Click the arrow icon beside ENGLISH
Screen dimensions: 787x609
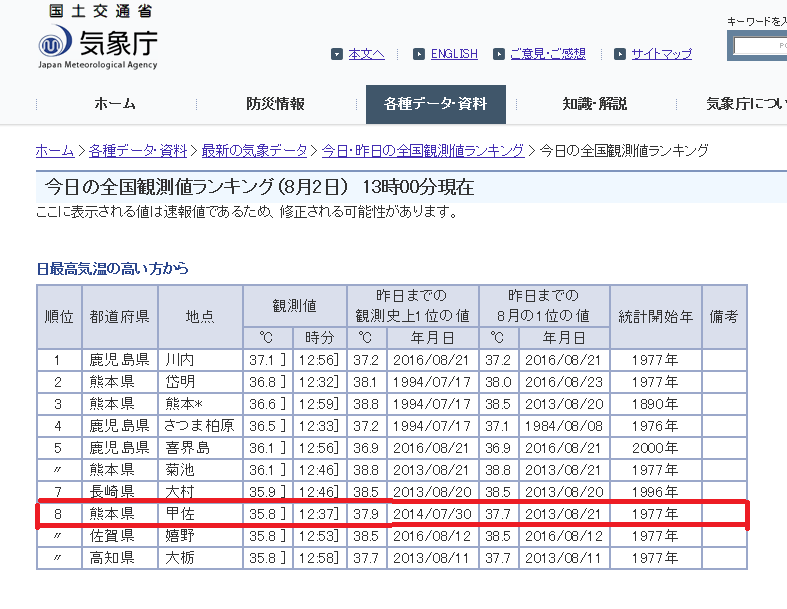click(419, 54)
